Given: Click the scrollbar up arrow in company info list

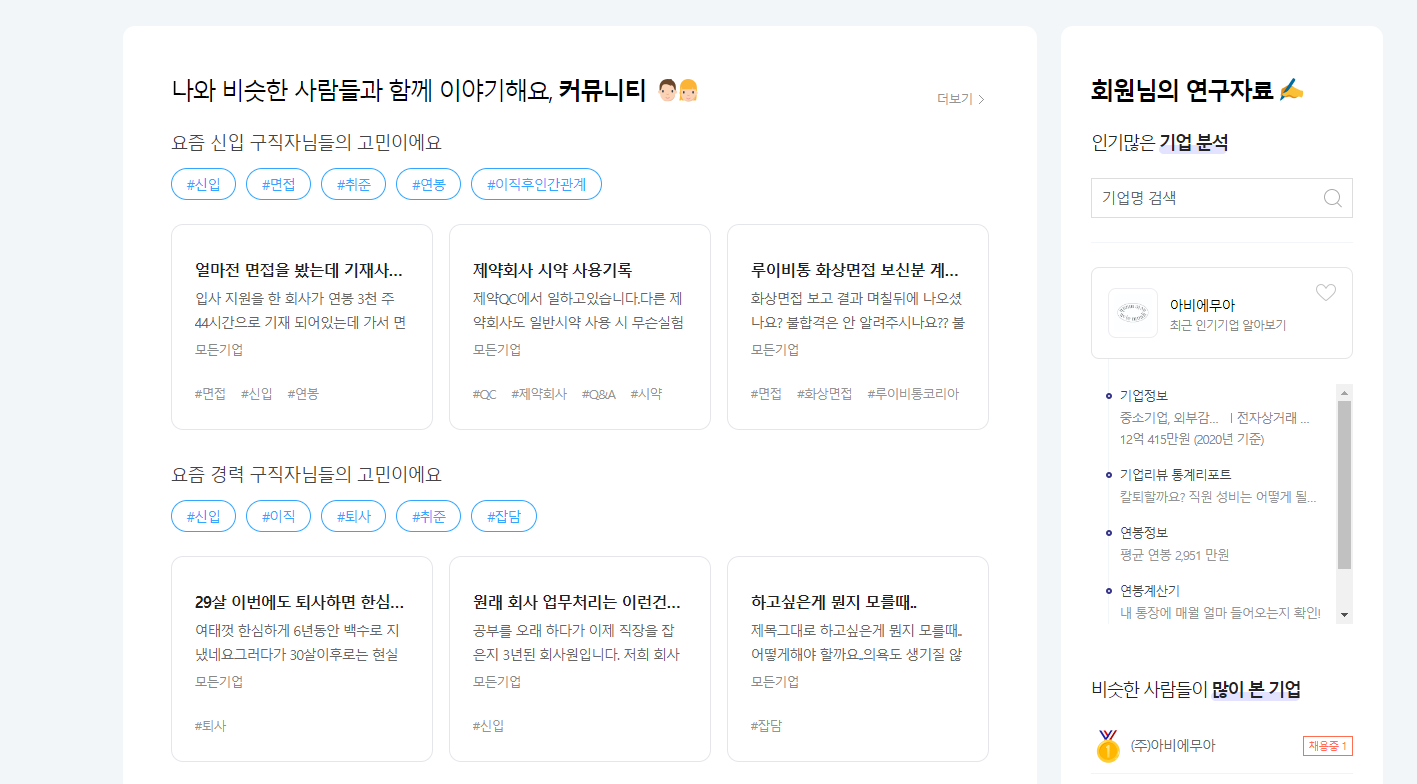Looking at the screenshot, I should coord(1344,392).
